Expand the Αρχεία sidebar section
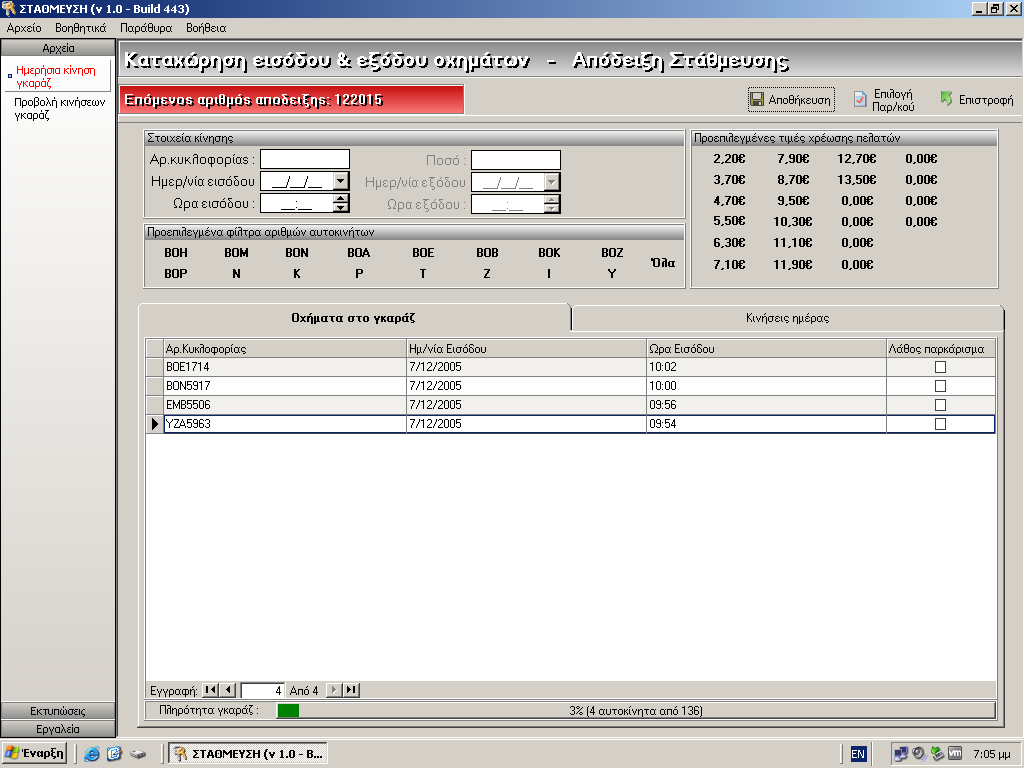Screen dimensions: 1024x768 tap(58, 48)
